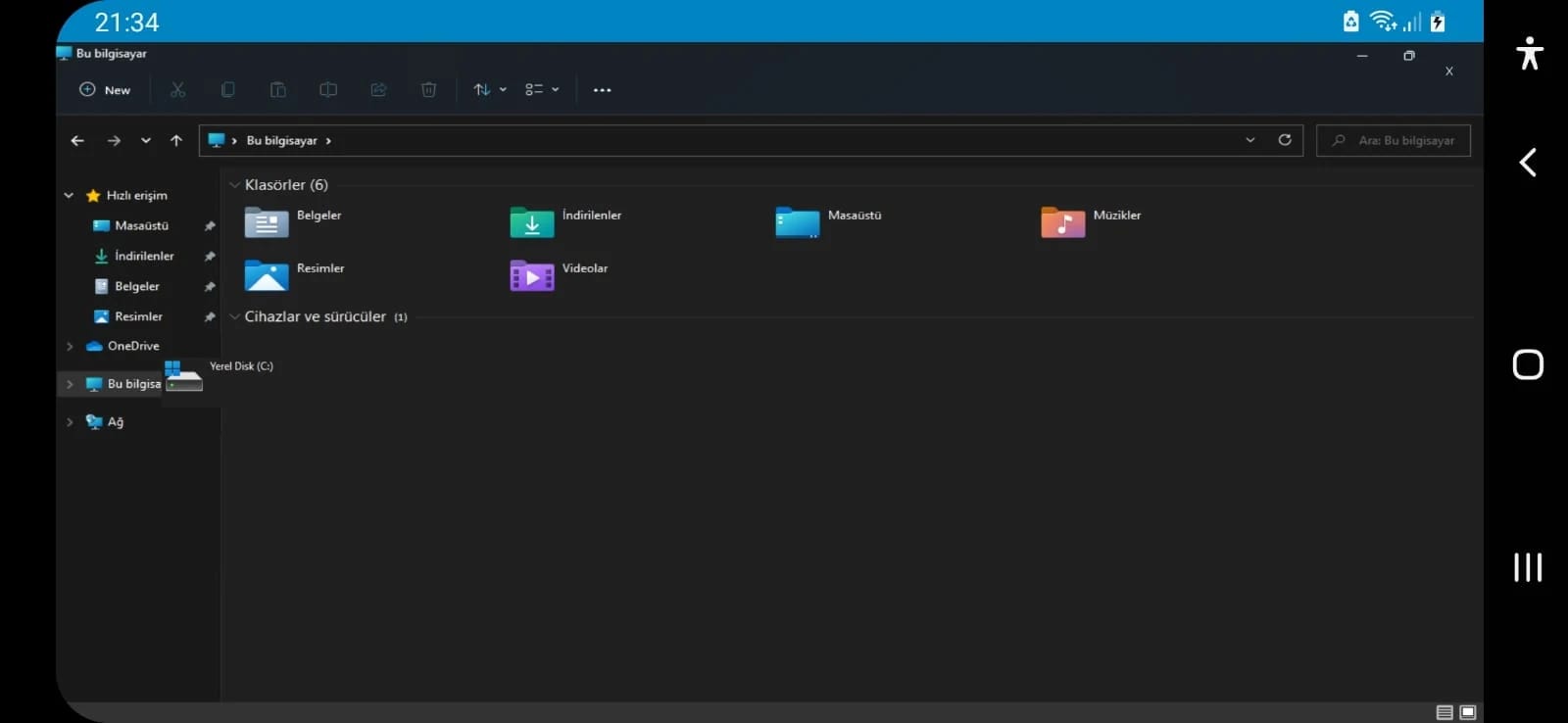Go up one level with up arrow
The image size is (1568, 723).
[x=176, y=141]
